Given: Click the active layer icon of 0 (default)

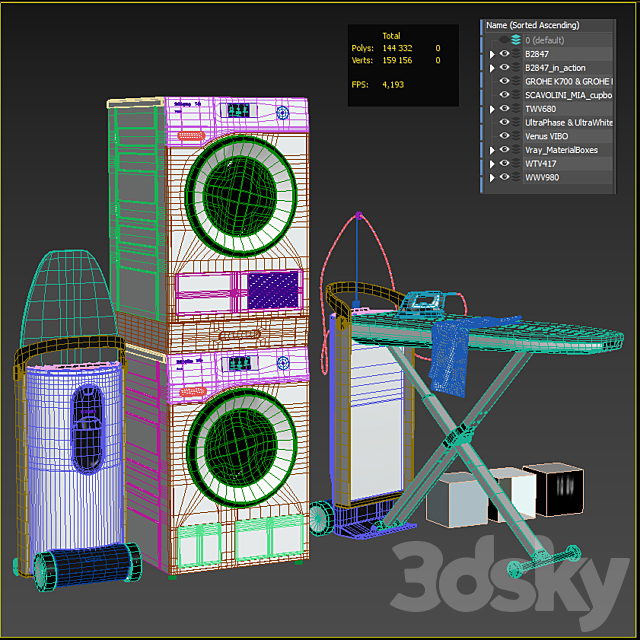Looking at the screenshot, I should click(516, 40).
